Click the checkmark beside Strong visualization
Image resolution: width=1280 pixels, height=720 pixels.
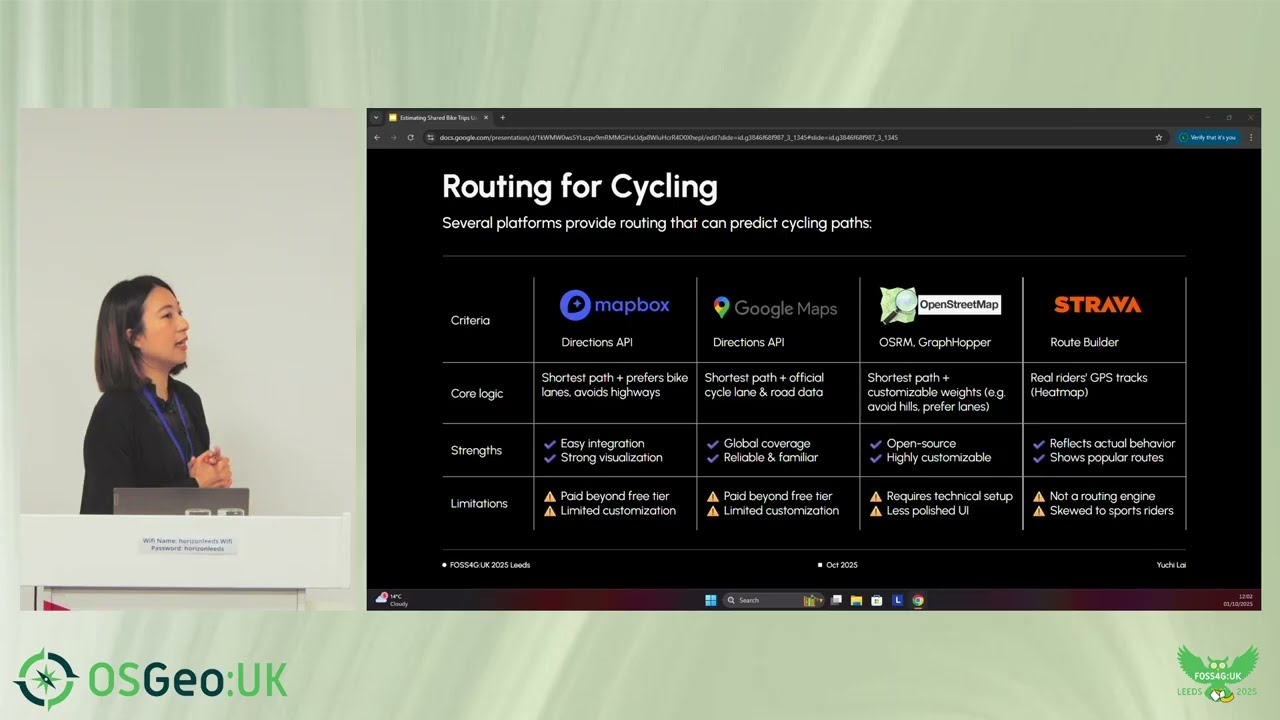(550, 458)
